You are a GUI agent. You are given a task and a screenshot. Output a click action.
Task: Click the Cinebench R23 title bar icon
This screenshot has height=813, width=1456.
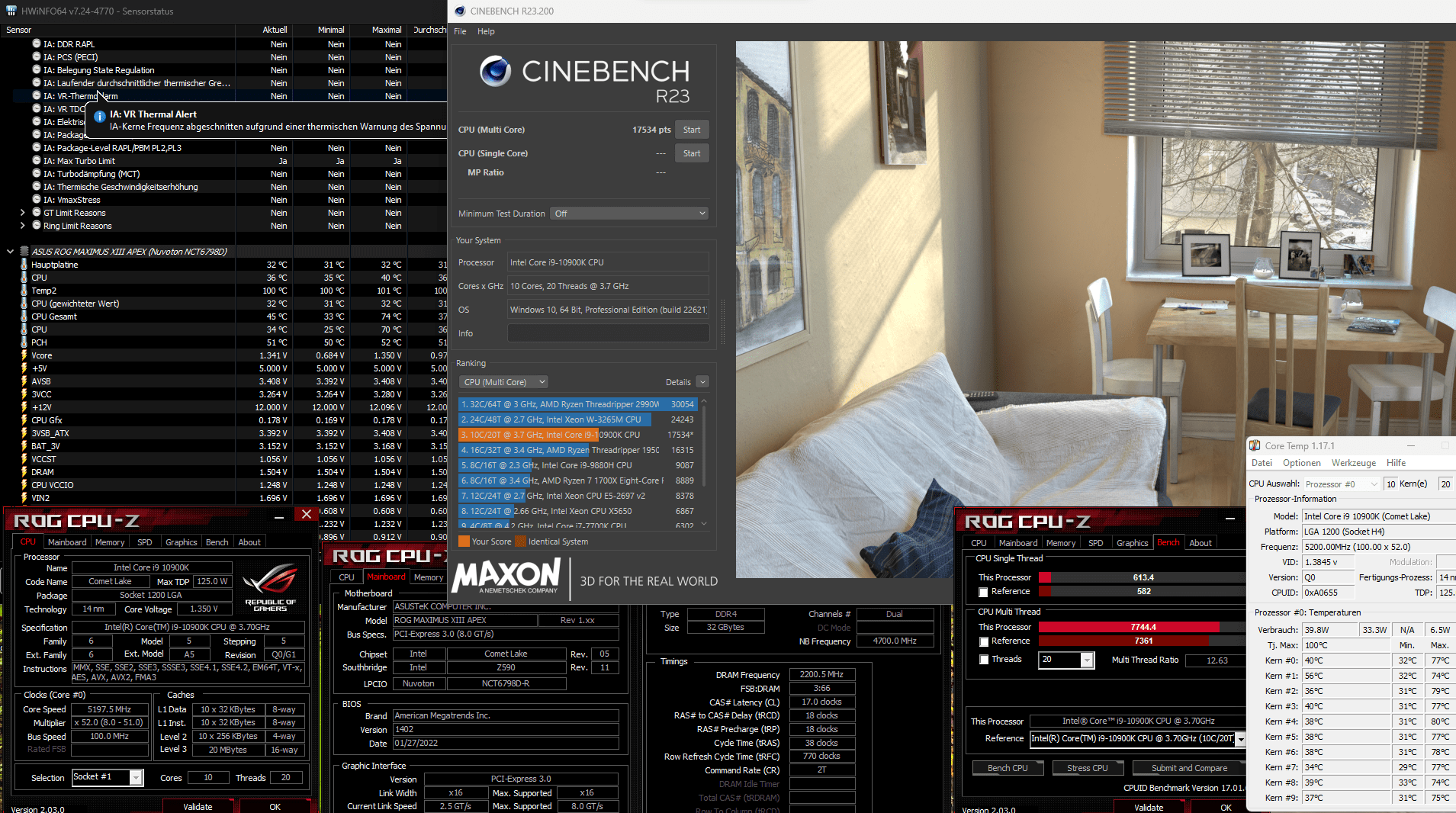pos(459,11)
